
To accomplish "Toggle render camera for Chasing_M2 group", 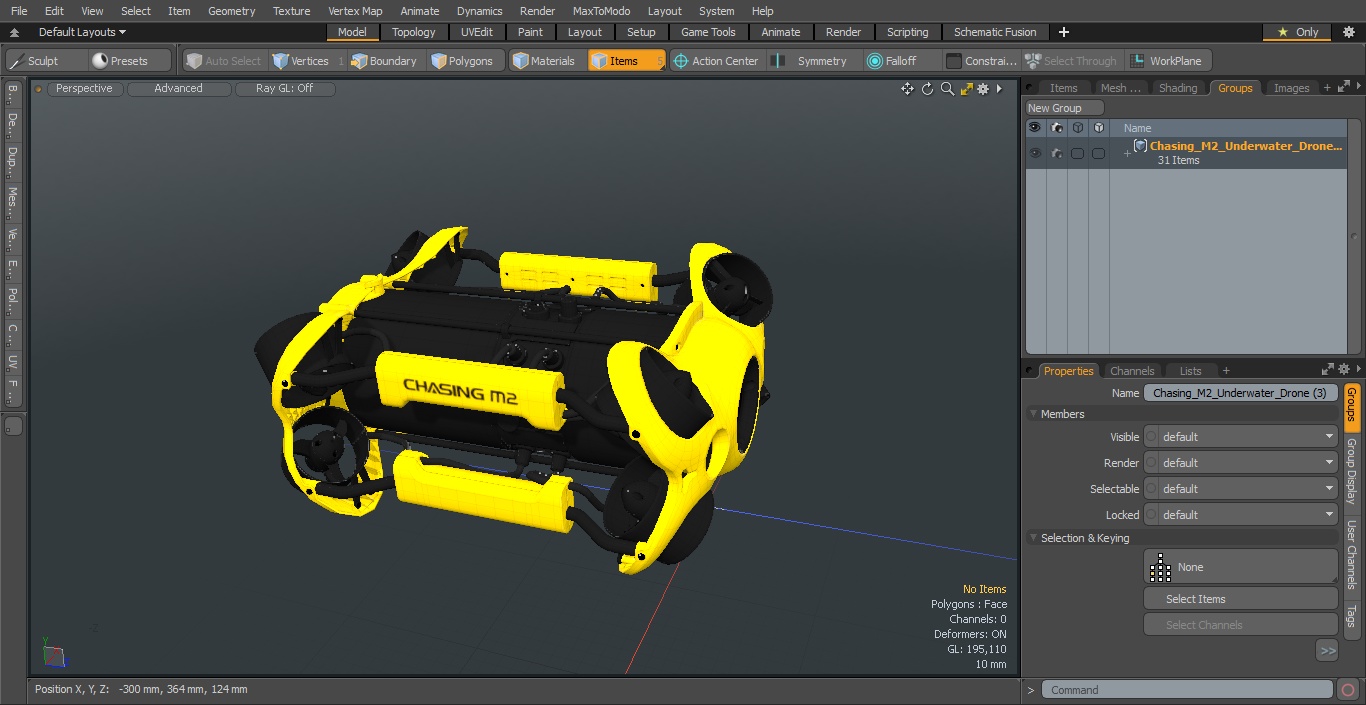I will click(1056, 153).
